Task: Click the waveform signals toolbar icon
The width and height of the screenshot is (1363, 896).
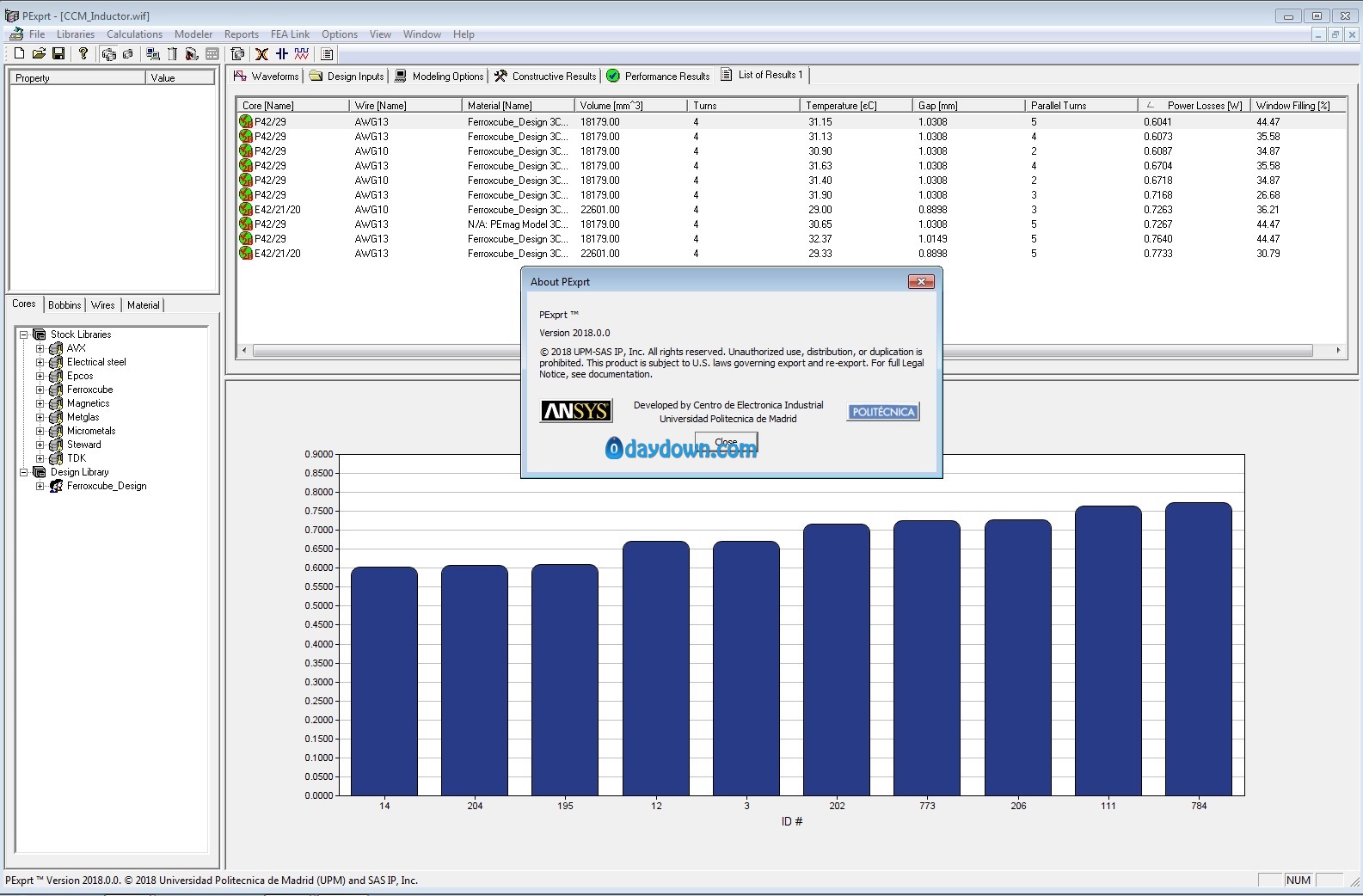Action: coord(301,53)
